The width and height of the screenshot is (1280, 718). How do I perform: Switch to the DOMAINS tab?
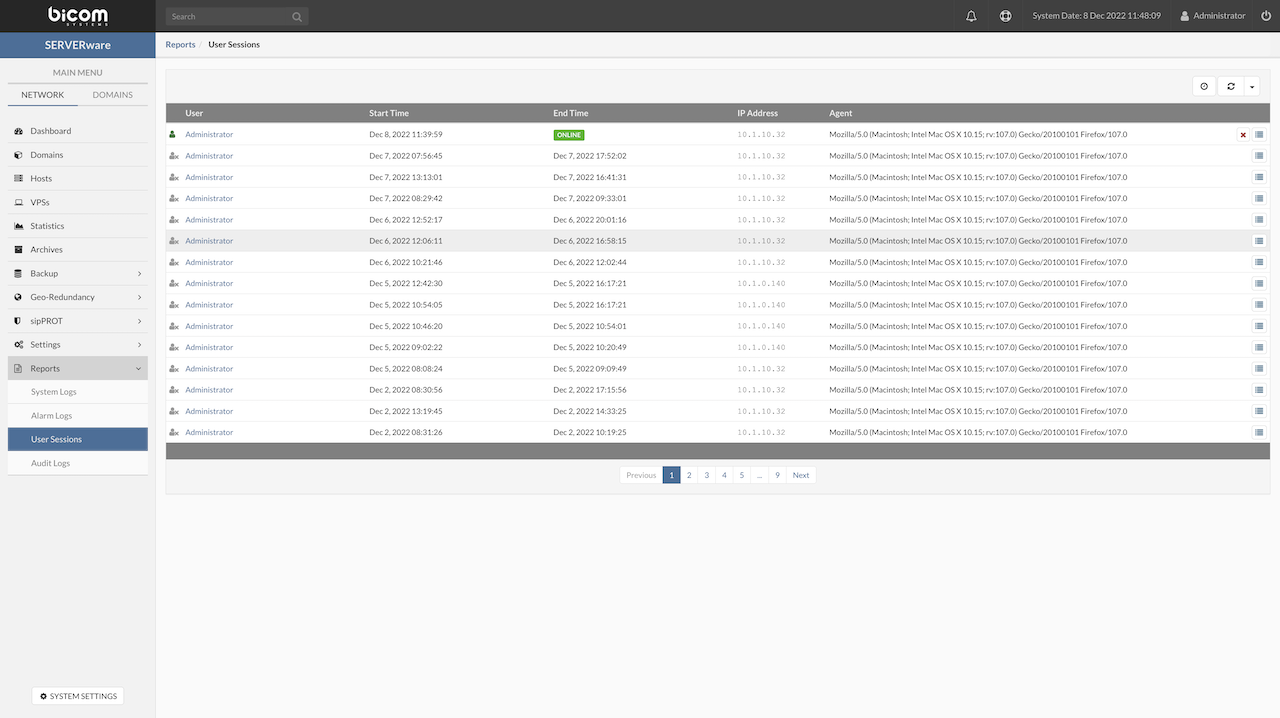(112, 95)
